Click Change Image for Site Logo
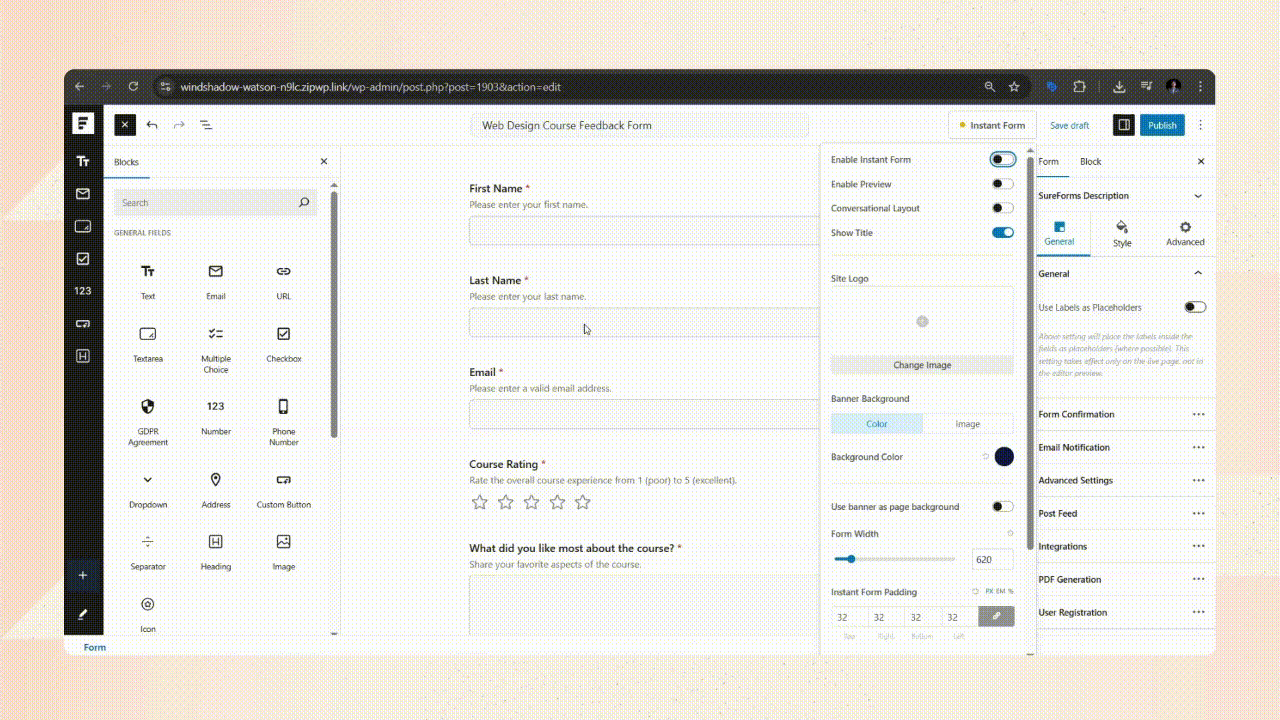Screen dimensions: 1280x720 922,365
